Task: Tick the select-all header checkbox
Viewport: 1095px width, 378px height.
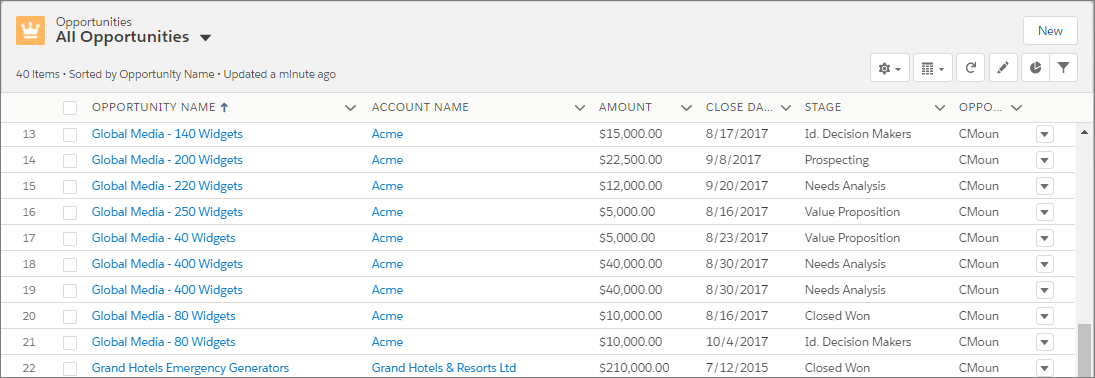Action: point(70,108)
